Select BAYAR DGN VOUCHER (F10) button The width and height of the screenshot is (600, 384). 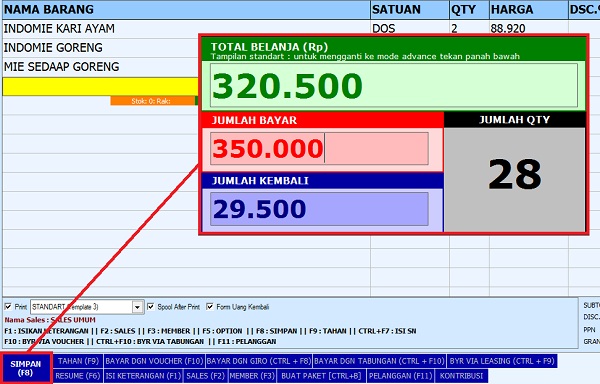(154, 361)
